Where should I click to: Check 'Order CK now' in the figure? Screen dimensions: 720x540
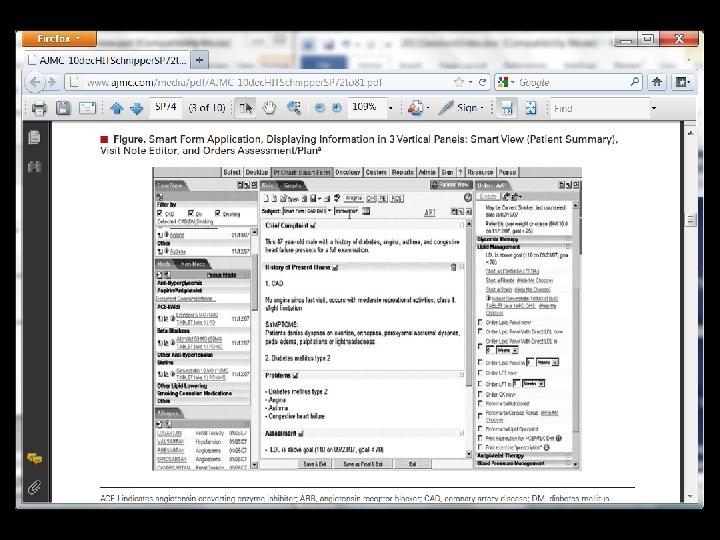[x=480, y=394]
